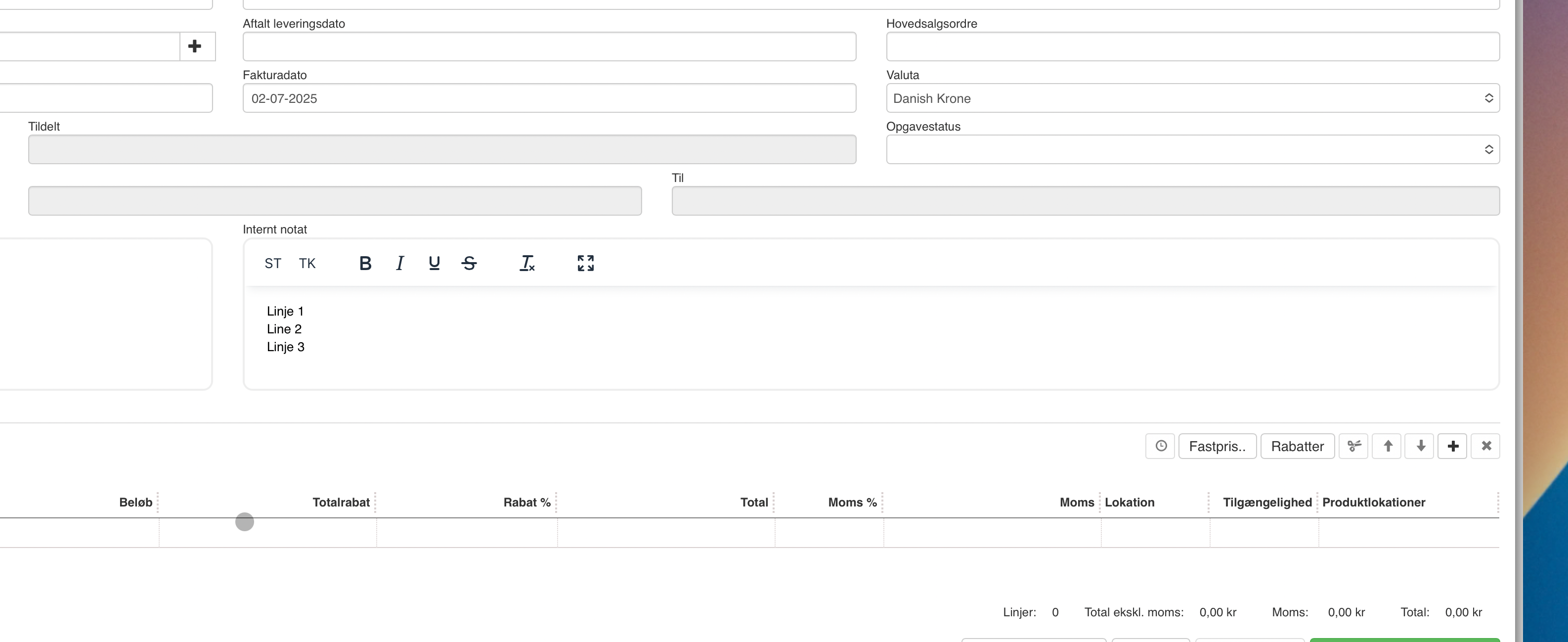The image size is (1568, 642).
Task: Click the clock history icon button
Action: [x=1160, y=447]
